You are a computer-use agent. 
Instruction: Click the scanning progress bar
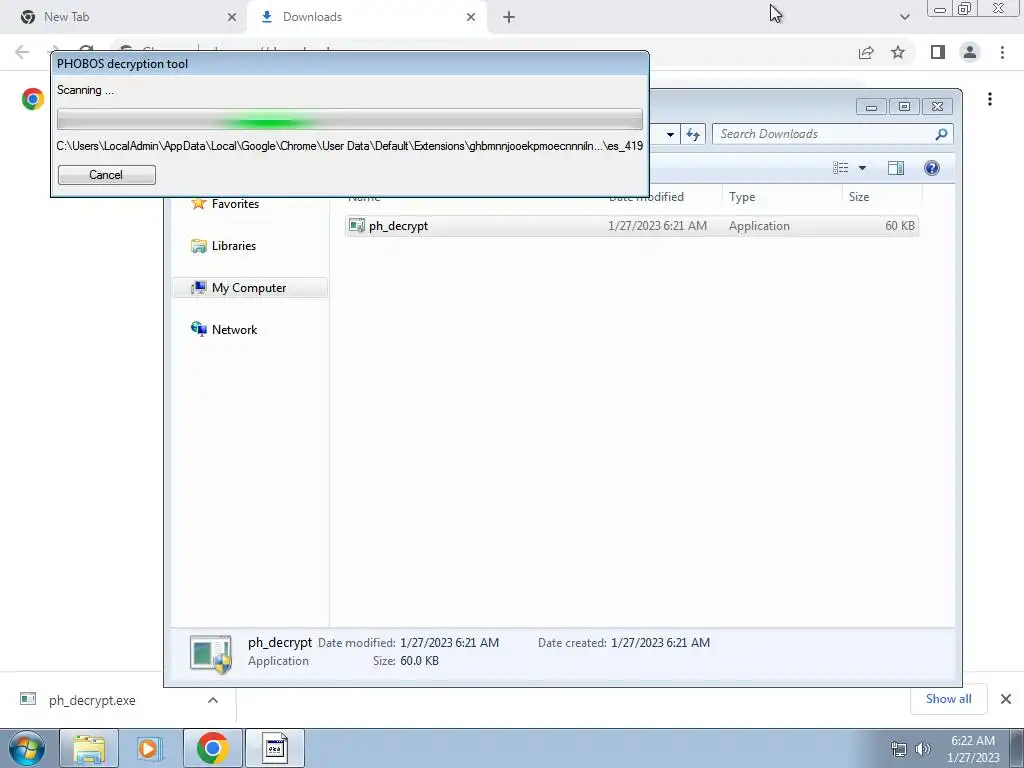[349, 120]
